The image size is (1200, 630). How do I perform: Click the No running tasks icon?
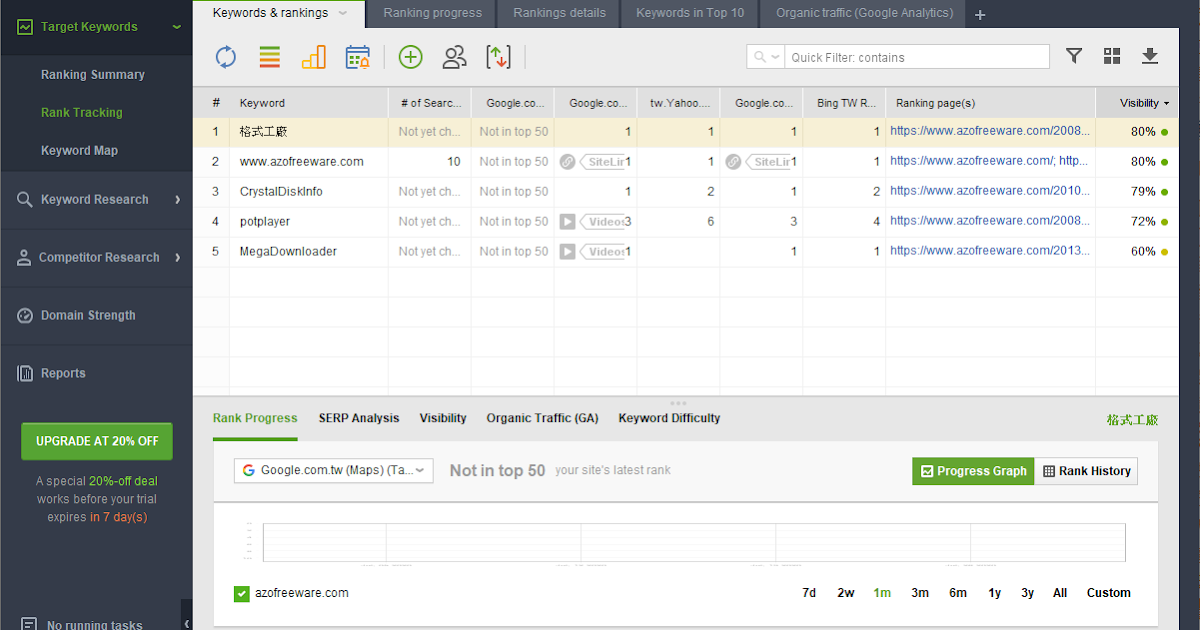click(x=30, y=624)
